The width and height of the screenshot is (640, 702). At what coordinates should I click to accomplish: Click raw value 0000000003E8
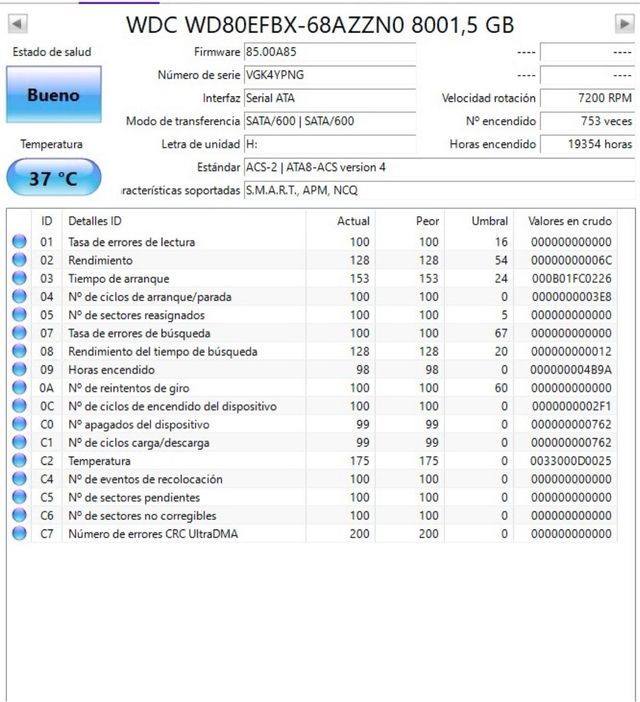[572, 297]
